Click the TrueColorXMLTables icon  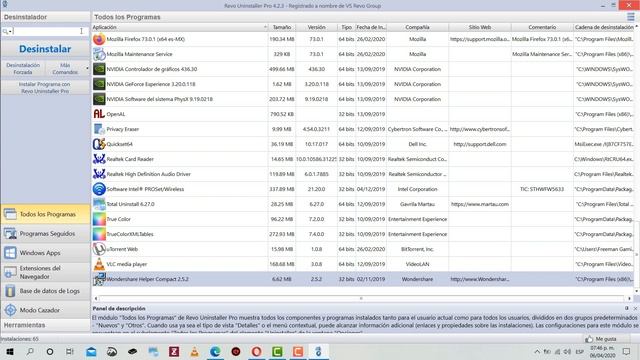(99, 234)
